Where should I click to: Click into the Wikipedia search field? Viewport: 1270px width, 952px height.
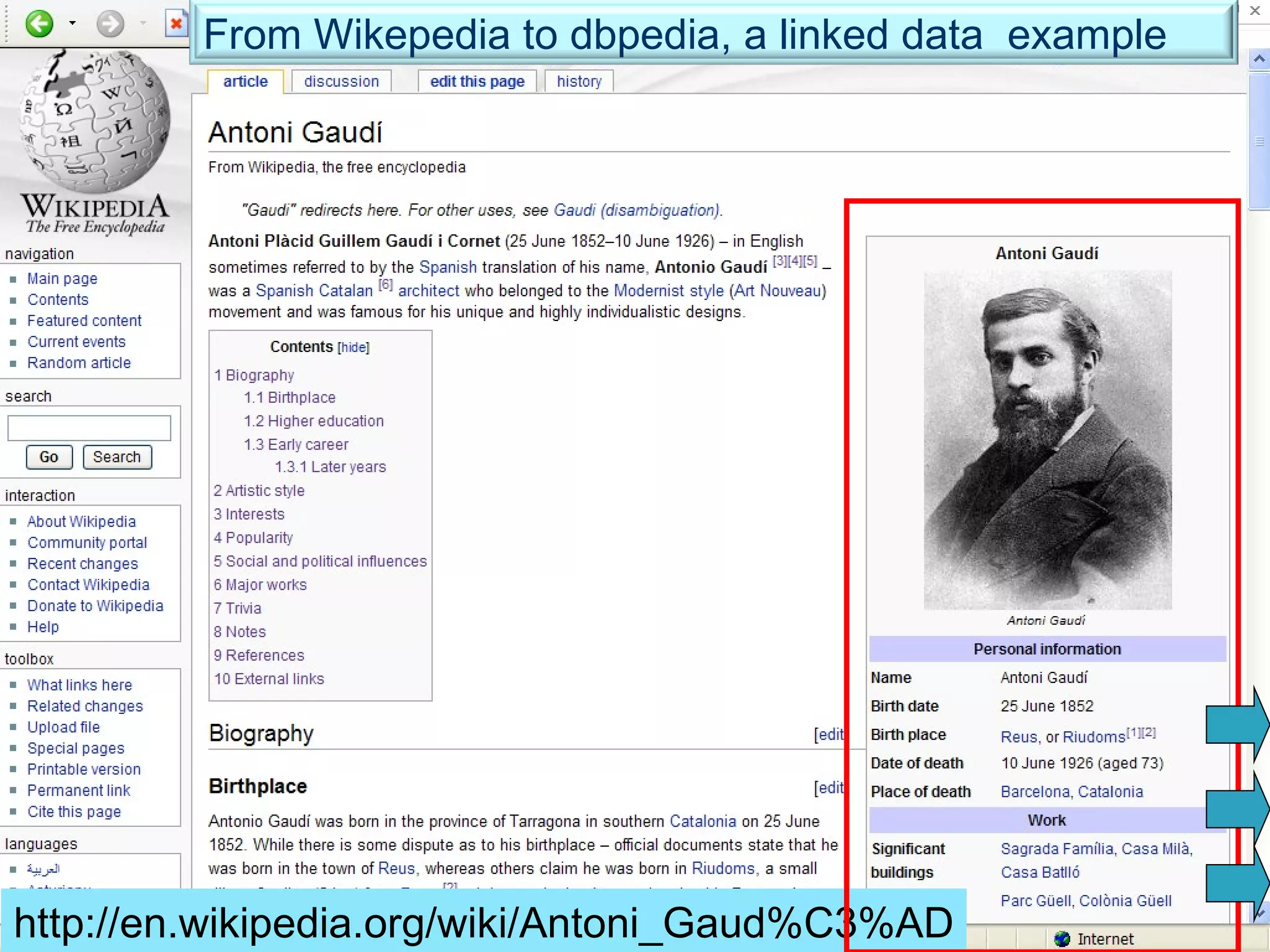[x=89, y=428]
